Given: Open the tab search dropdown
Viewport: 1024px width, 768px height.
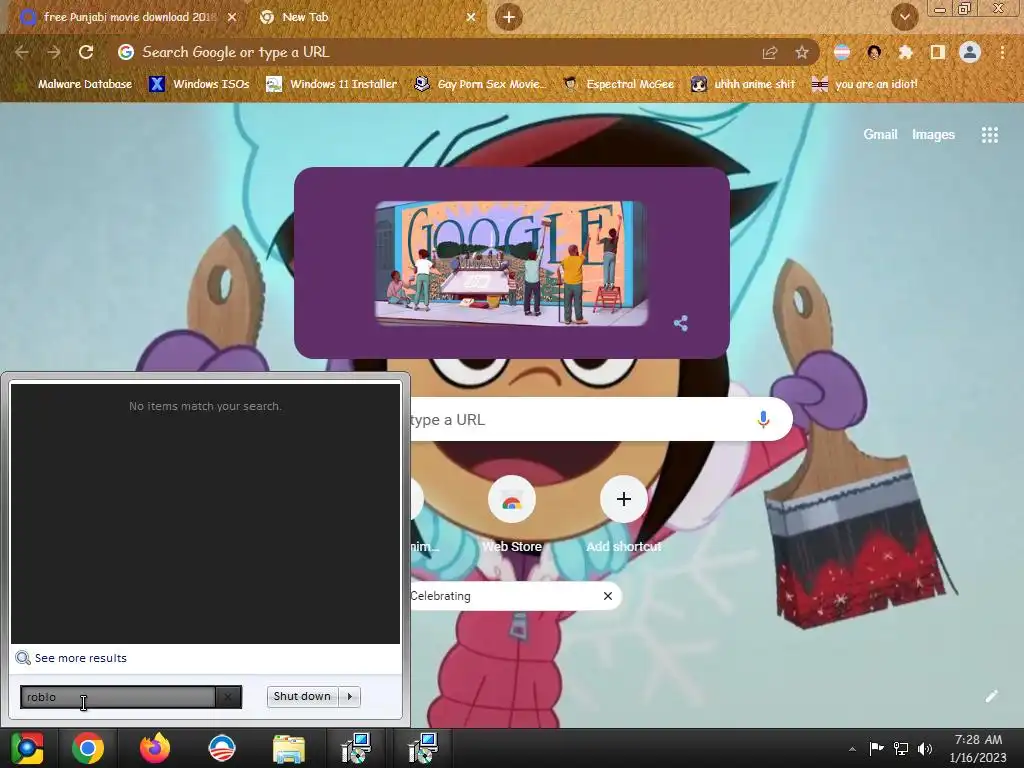Looking at the screenshot, I should pyautogui.click(x=904, y=17).
